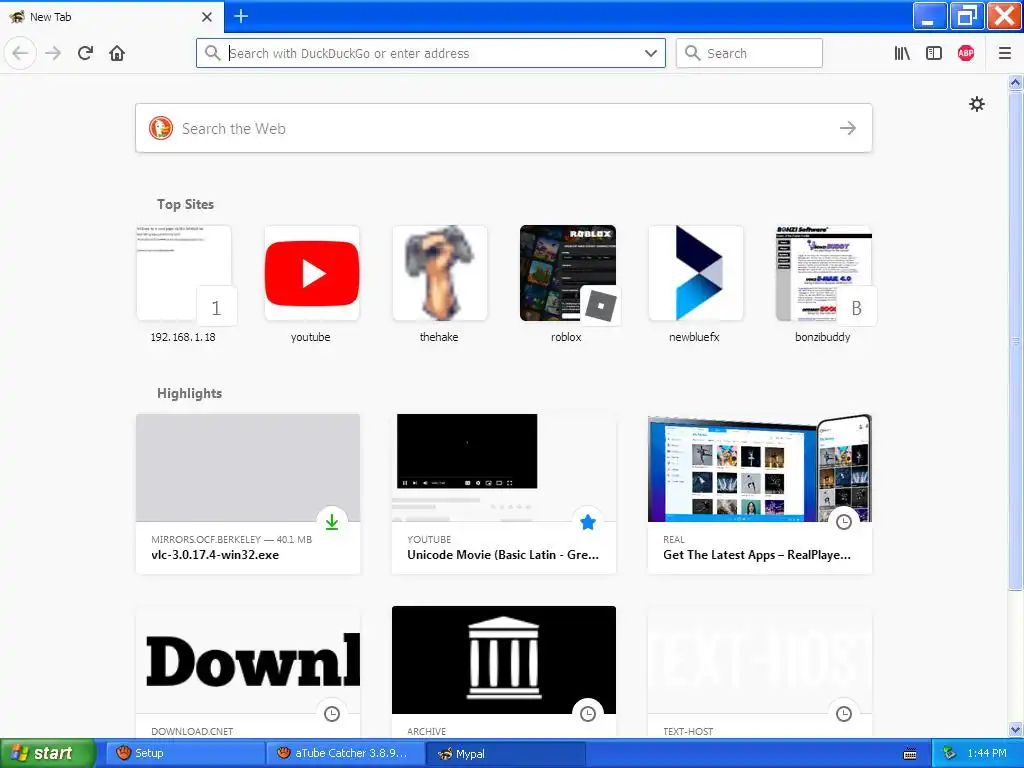Open the Windows start menu
Viewport: 1024px width, 768px height.
(47, 753)
